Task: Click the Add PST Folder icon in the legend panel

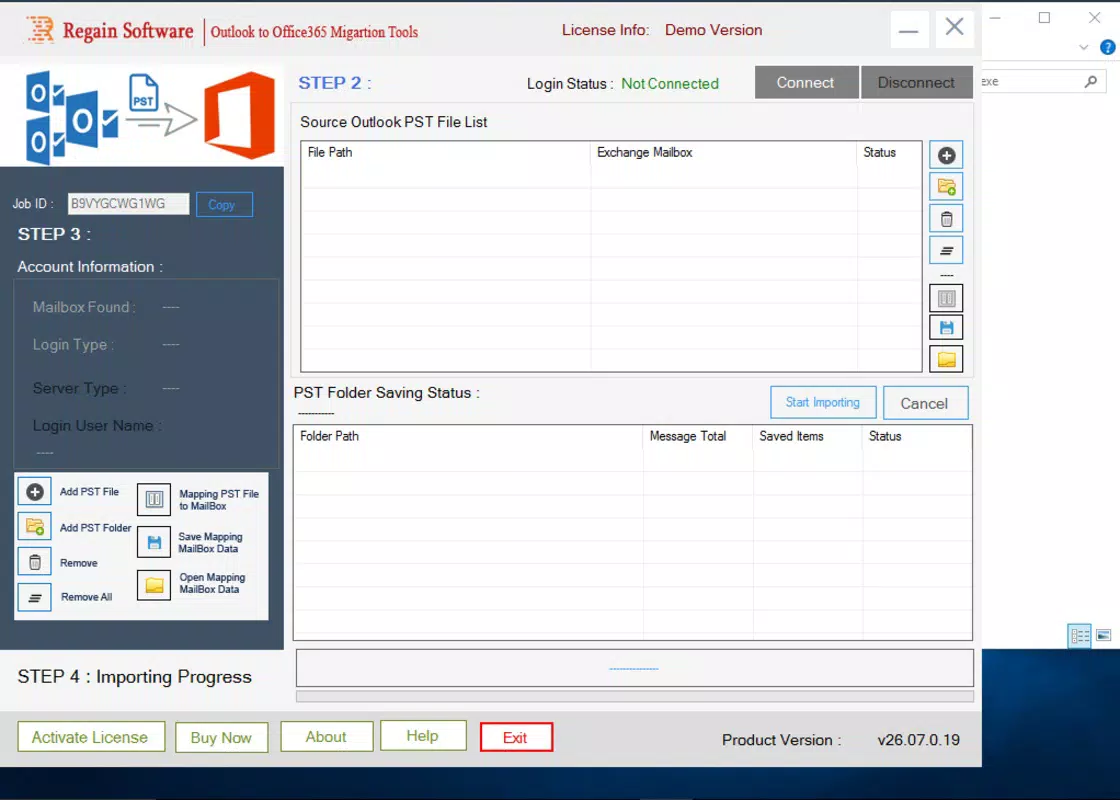Action: tap(34, 526)
